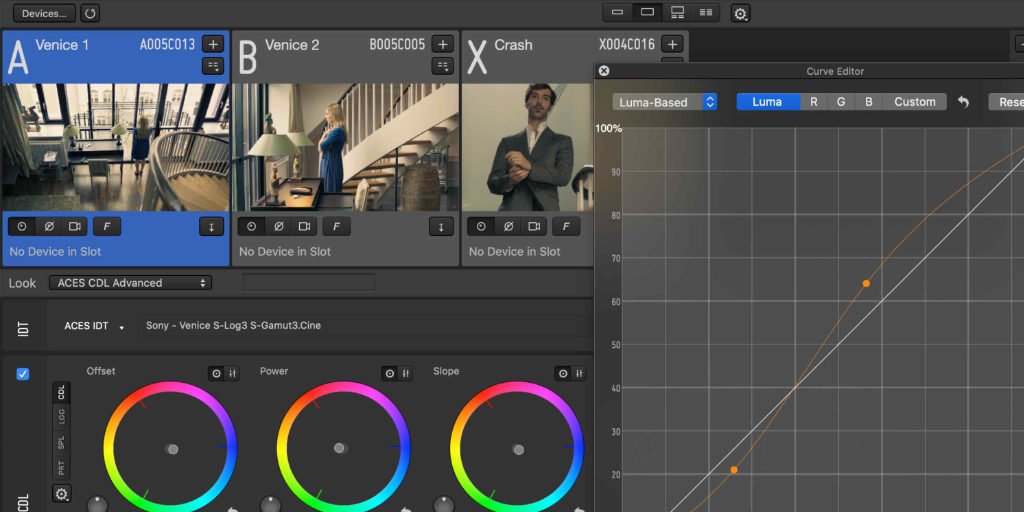Select the CDL vertical tab
1024x512 pixels.
coord(61,392)
